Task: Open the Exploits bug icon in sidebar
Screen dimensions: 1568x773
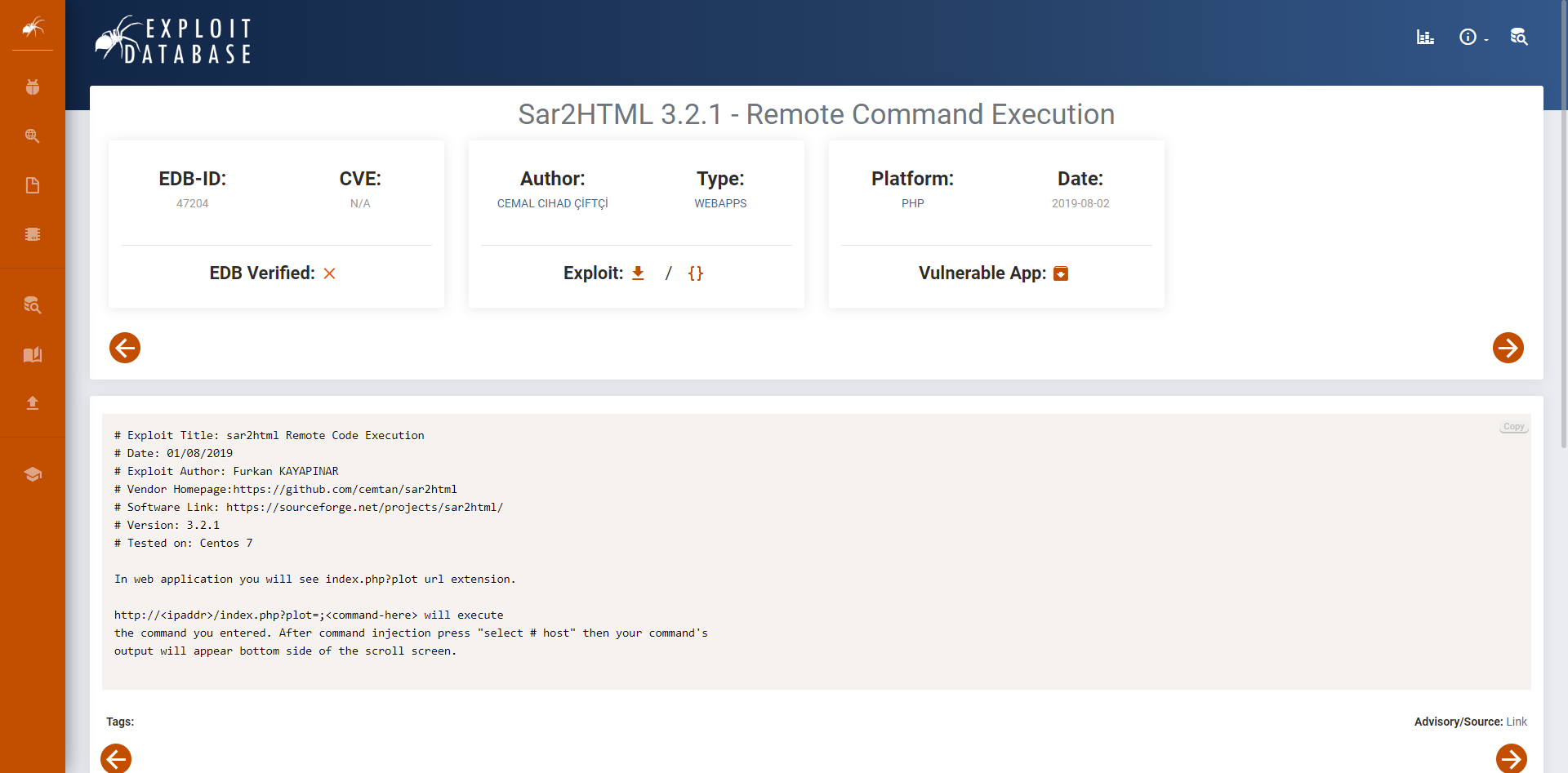Action: 33,87
